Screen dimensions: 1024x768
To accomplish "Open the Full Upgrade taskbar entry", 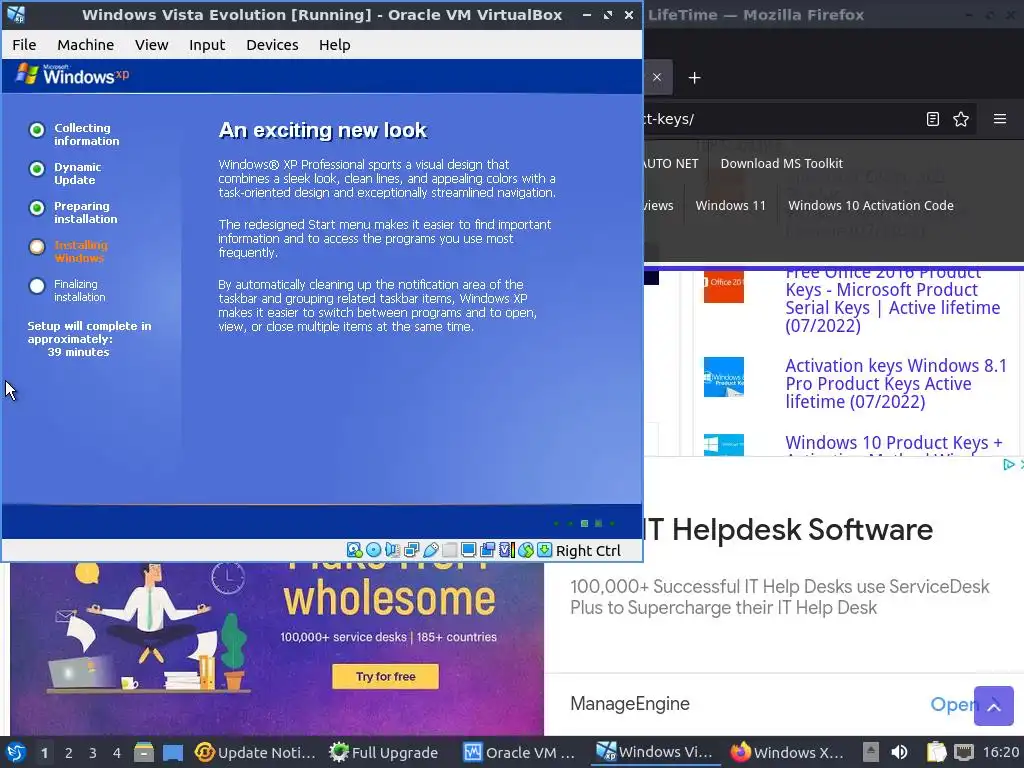I will 383,752.
